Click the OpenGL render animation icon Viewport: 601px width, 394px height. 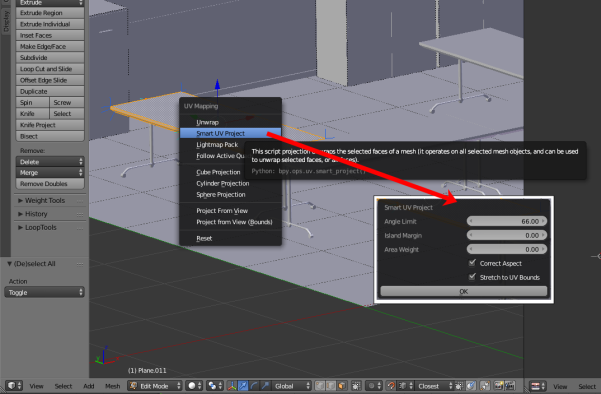510,386
